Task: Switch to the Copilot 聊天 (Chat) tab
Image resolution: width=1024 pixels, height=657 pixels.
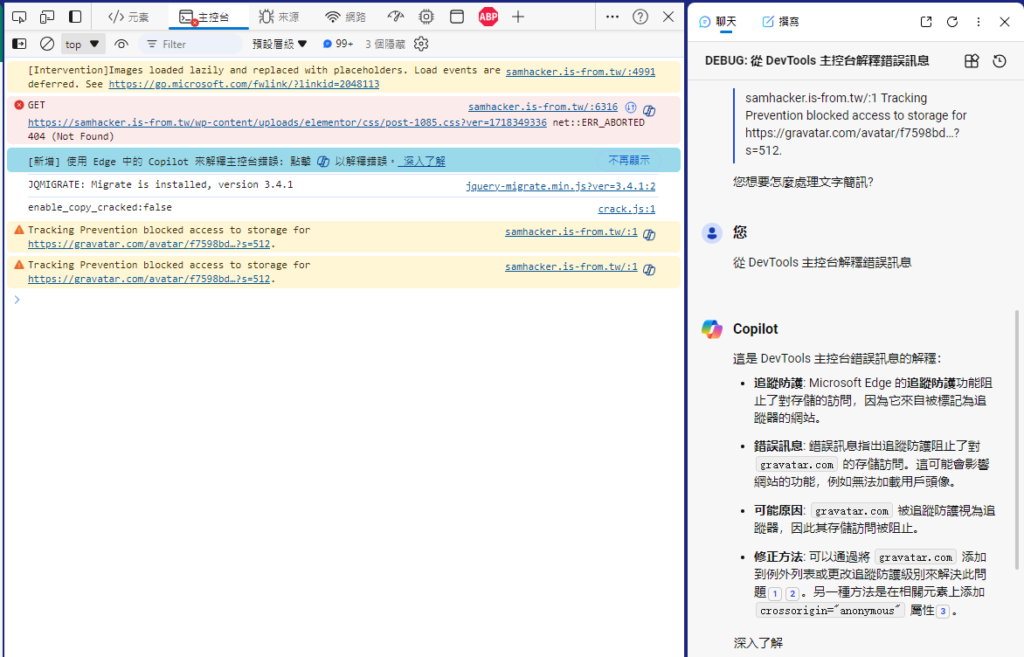Action: (718, 22)
